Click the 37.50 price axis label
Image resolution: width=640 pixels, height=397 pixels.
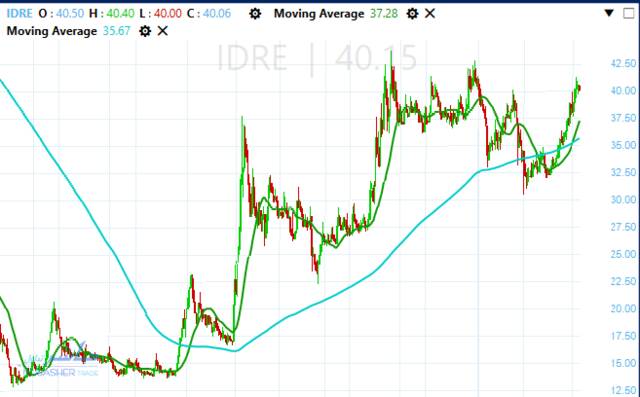(x=623, y=118)
